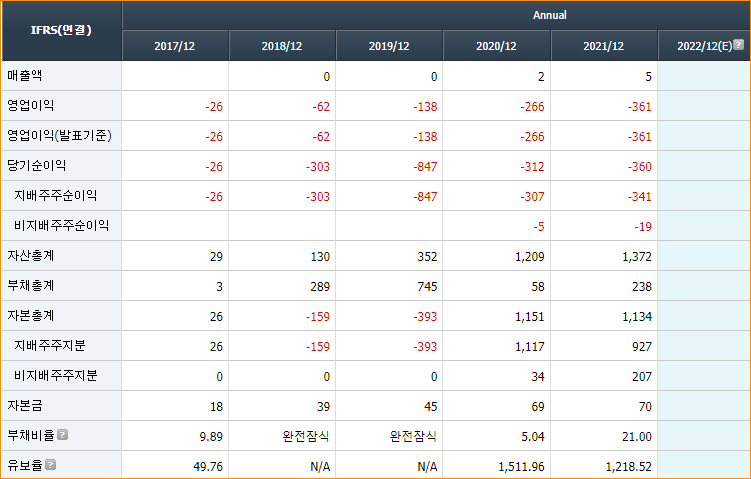
Task: Click 부채비율 value 5.04
Action: [x=533, y=436]
